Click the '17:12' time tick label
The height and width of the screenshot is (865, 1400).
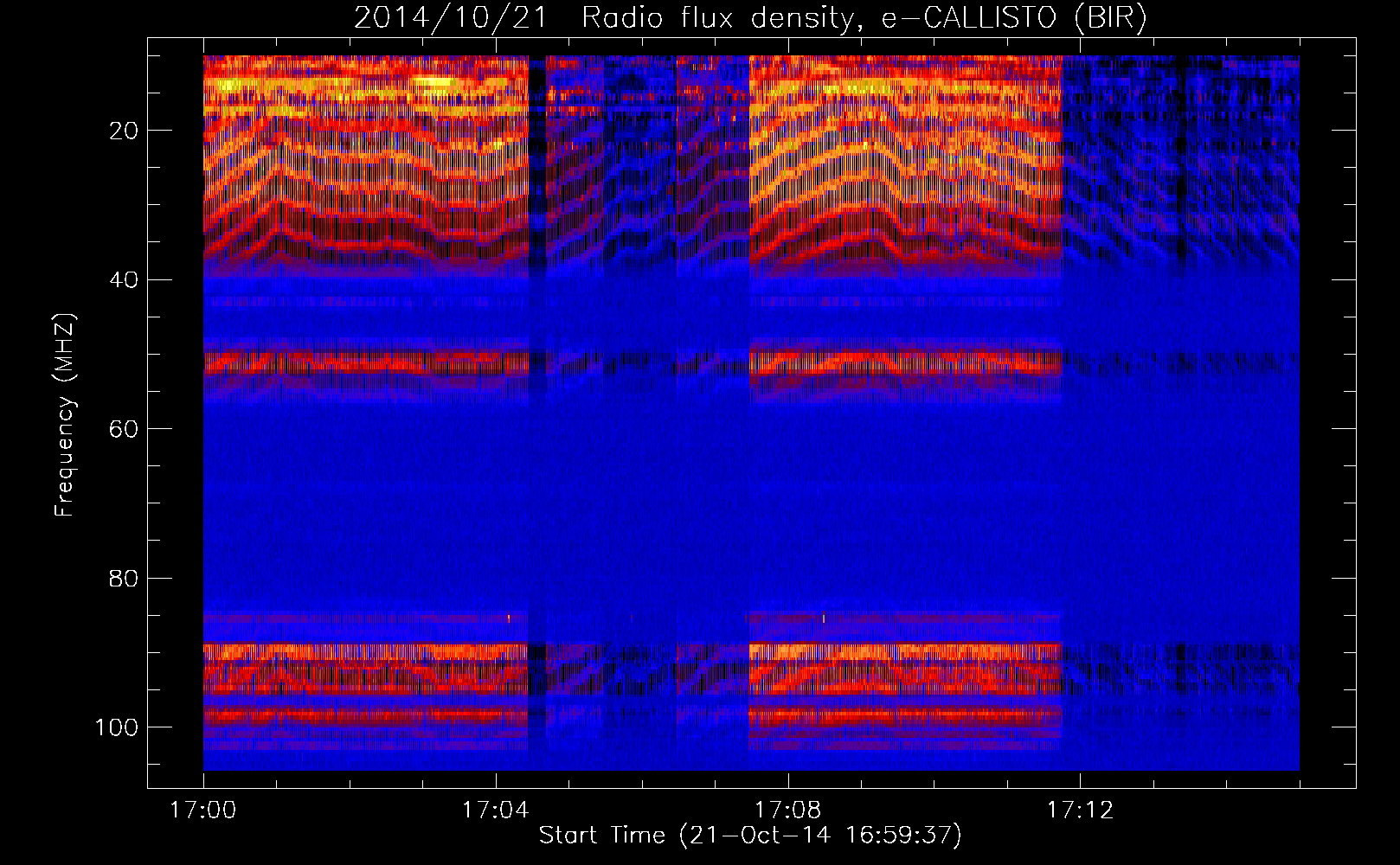(1080, 811)
